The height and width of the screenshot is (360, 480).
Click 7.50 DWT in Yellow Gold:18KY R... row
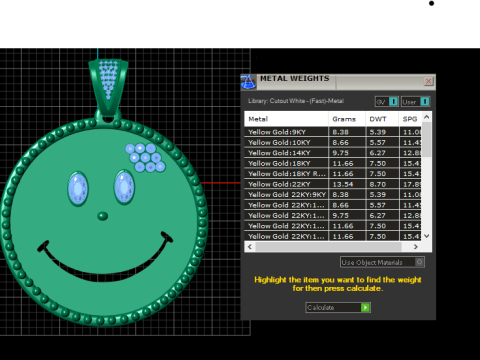(378, 174)
